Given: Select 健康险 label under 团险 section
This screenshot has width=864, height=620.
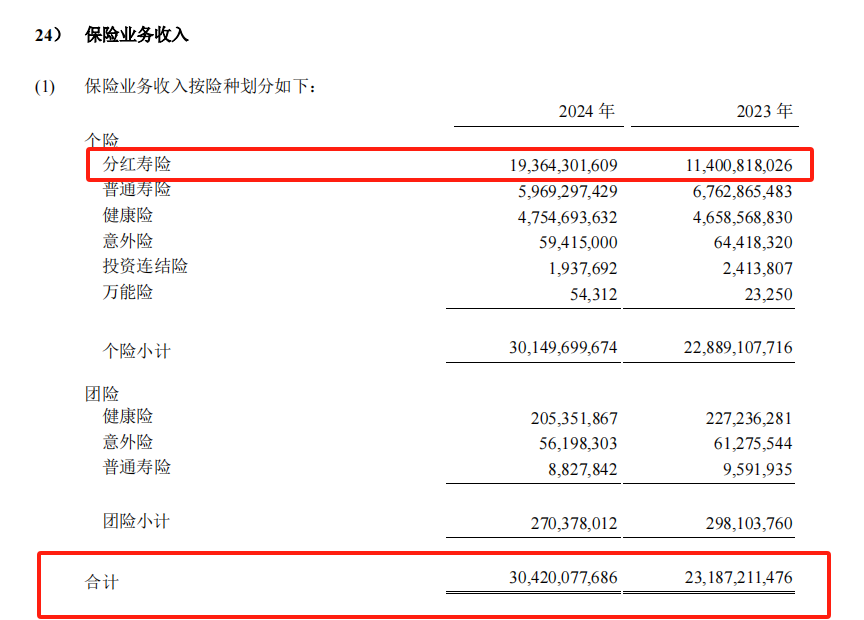Looking at the screenshot, I should pyautogui.click(x=128, y=416).
